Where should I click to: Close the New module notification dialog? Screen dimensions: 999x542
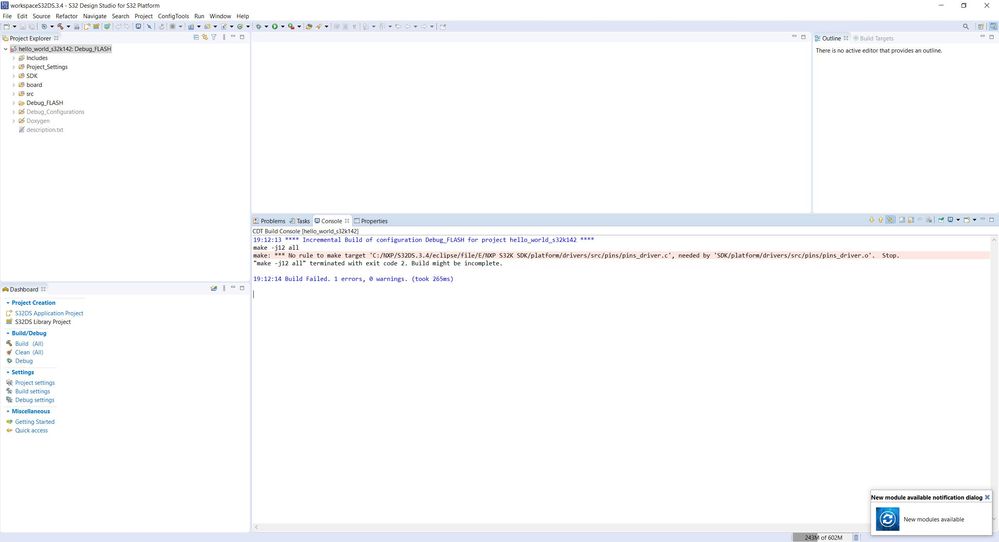[x=988, y=497]
